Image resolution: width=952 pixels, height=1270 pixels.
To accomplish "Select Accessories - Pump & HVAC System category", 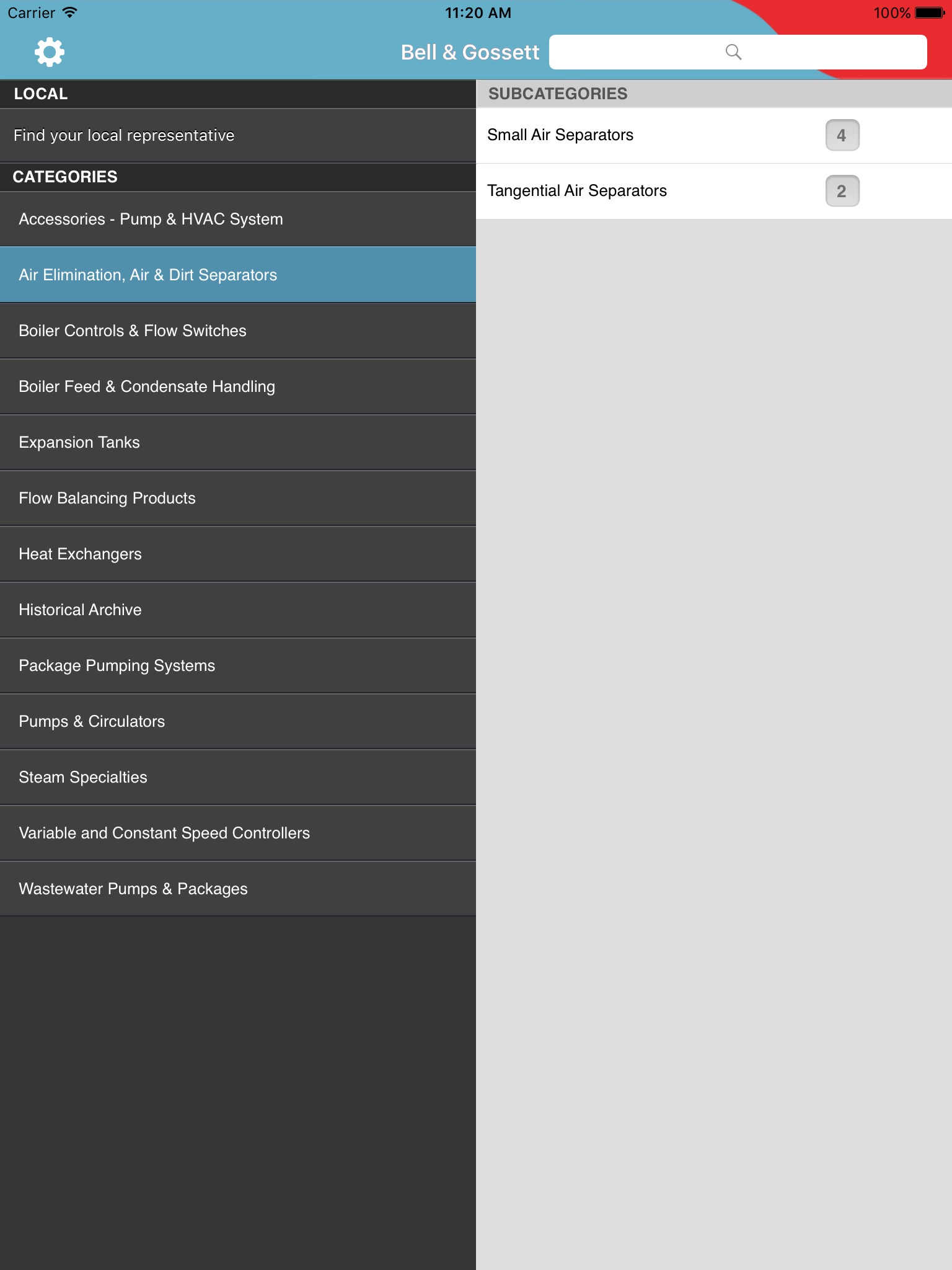I will coord(238,219).
